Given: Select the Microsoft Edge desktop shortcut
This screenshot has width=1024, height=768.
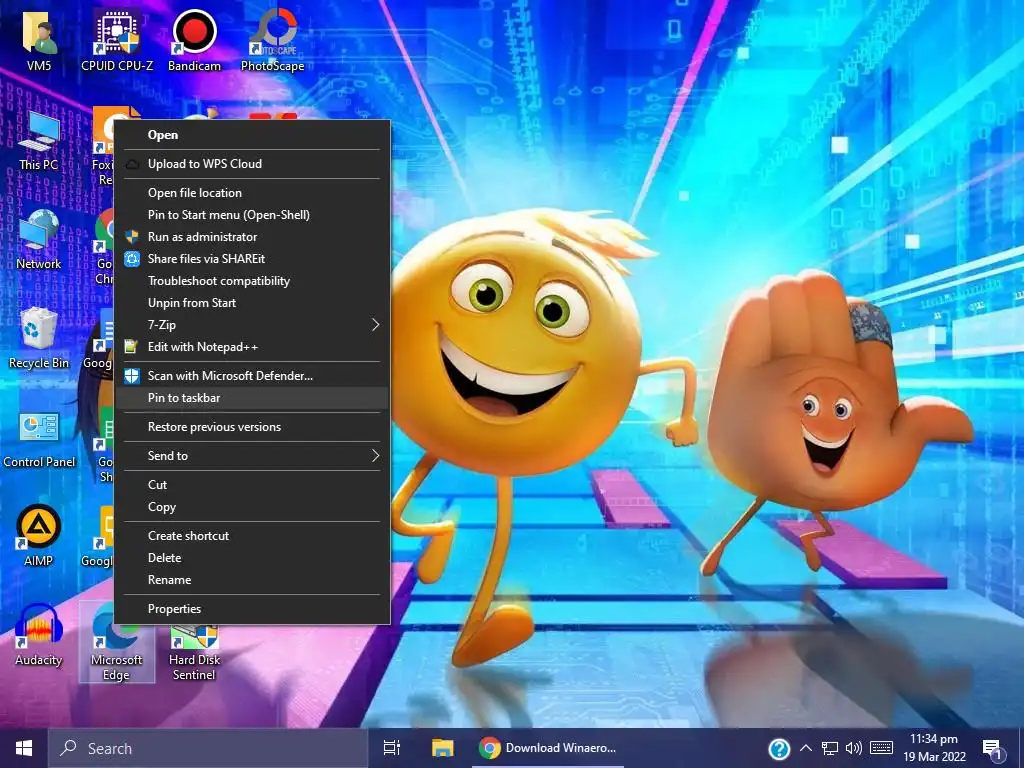Looking at the screenshot, I should (117, 642).
